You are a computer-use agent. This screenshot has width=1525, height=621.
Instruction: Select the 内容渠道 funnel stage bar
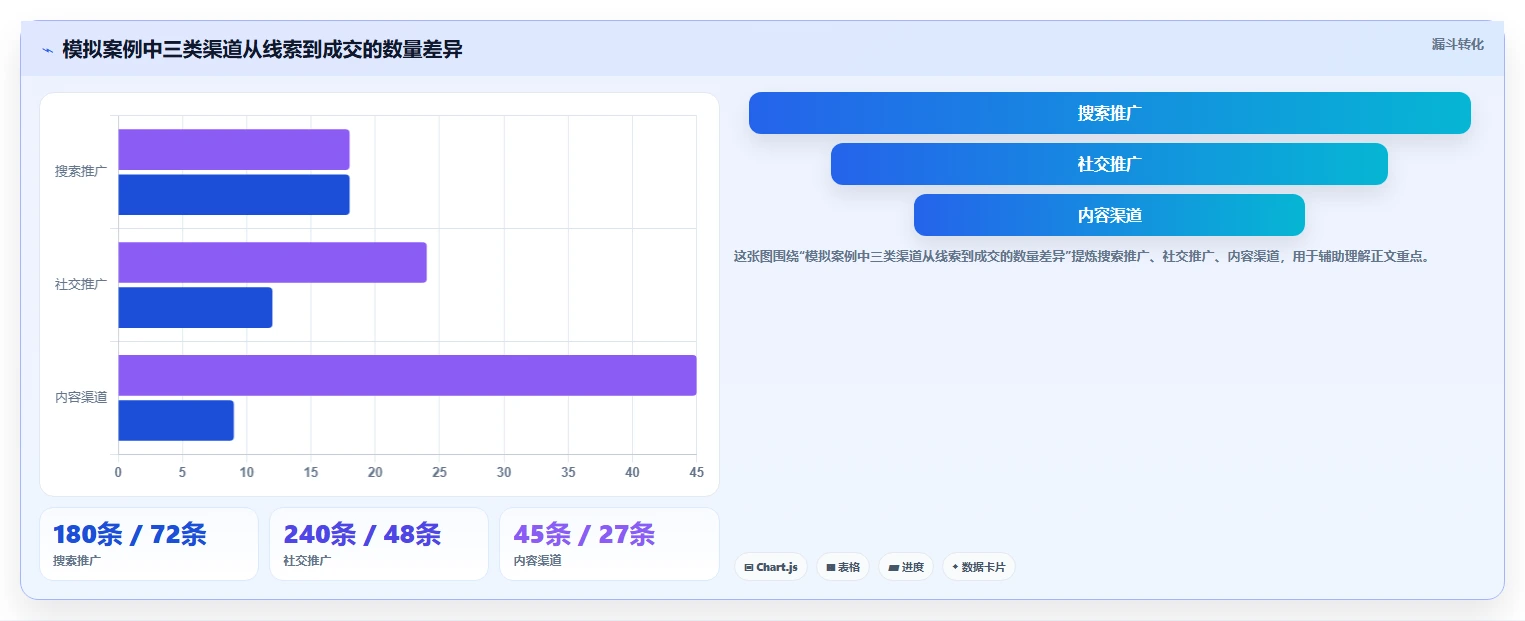[1109, 215]
